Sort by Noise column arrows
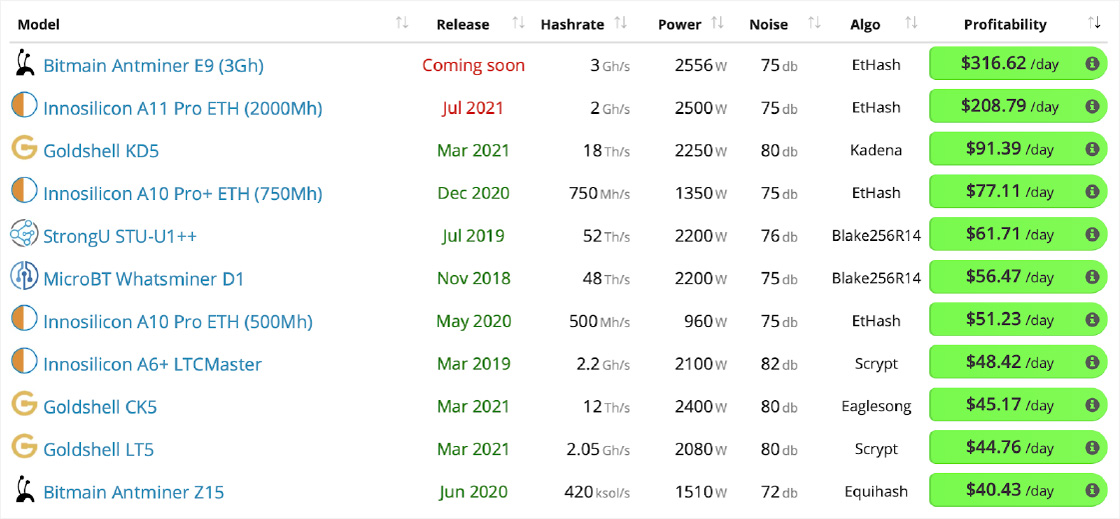Screen dimensions: 1120x519 point(814,23)
